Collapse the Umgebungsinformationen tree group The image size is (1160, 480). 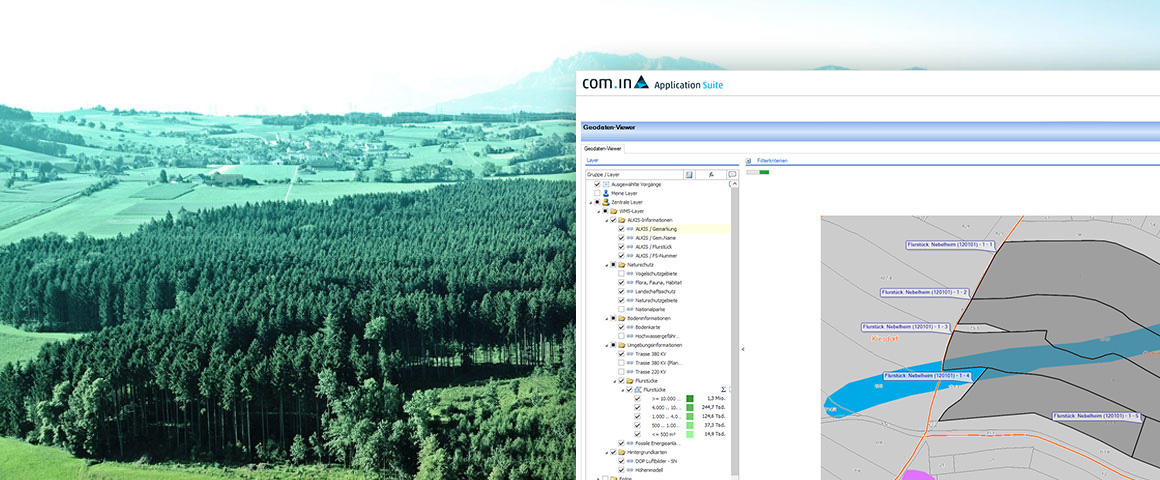pyautogui.click(x=606, y=345)
